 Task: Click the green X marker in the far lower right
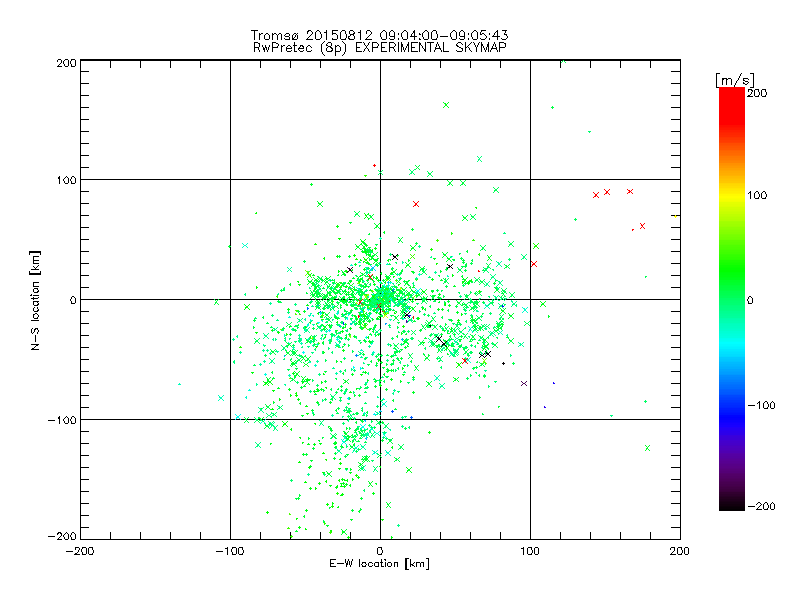[x=647, y=448]
